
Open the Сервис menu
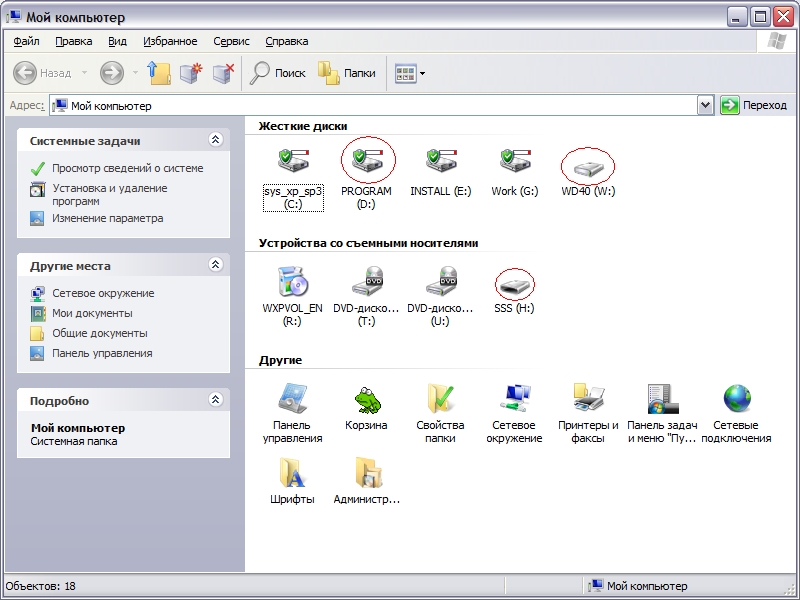(231, 41)
